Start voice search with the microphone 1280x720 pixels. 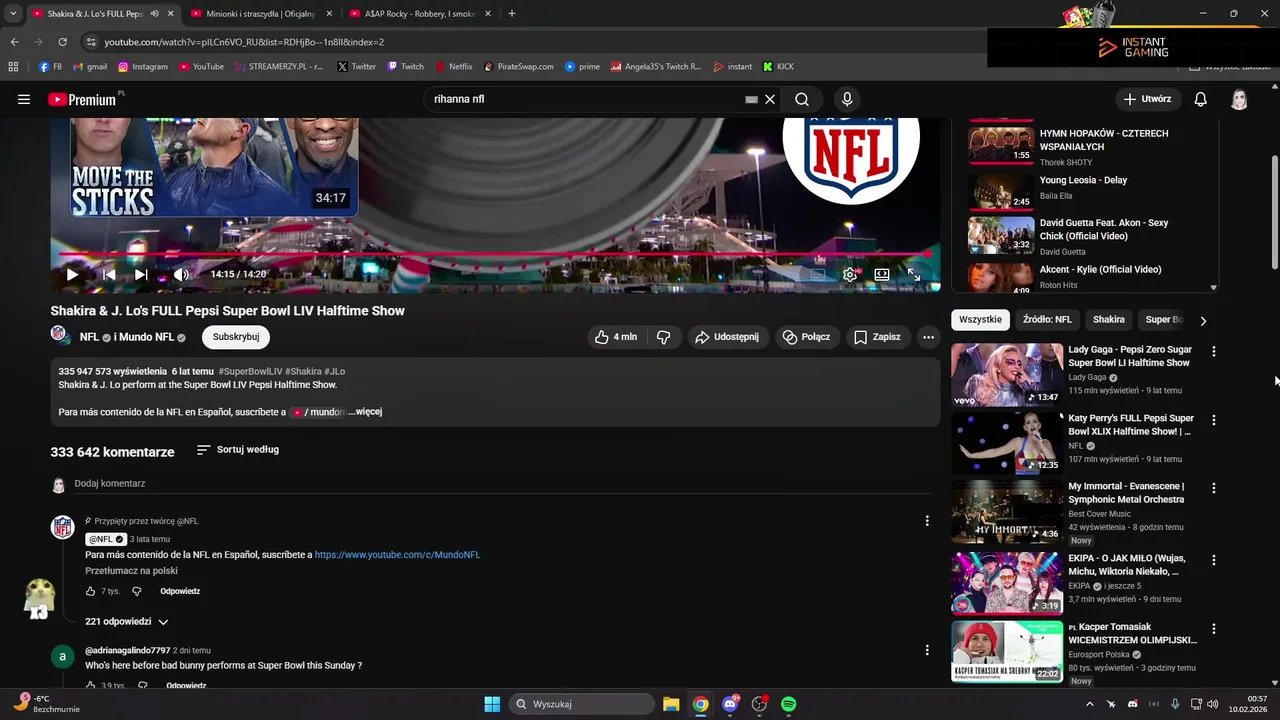pos(847,99)
